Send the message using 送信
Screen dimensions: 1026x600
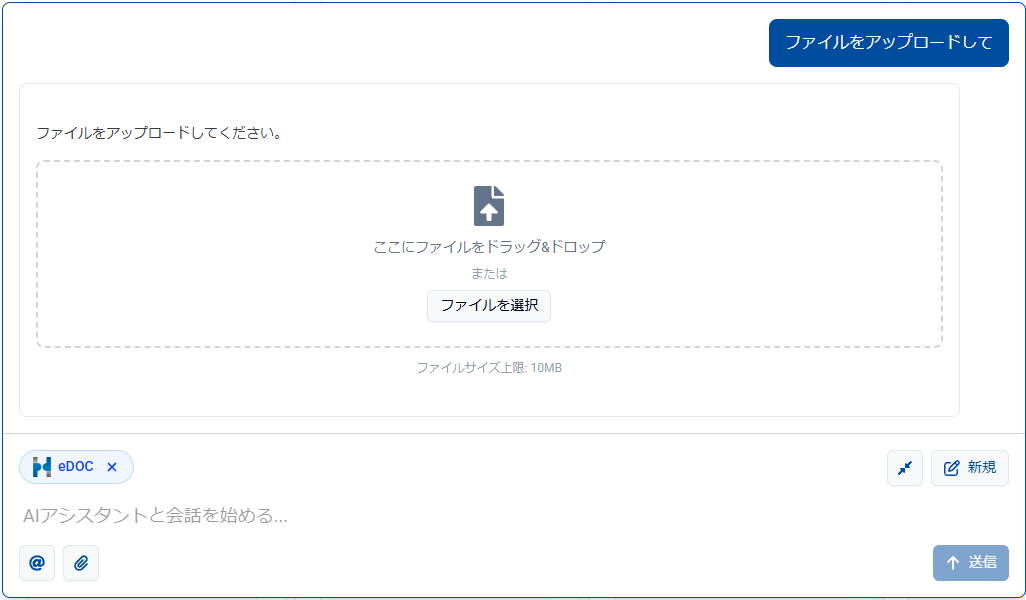pyautogui.click(x=970, y=563)
